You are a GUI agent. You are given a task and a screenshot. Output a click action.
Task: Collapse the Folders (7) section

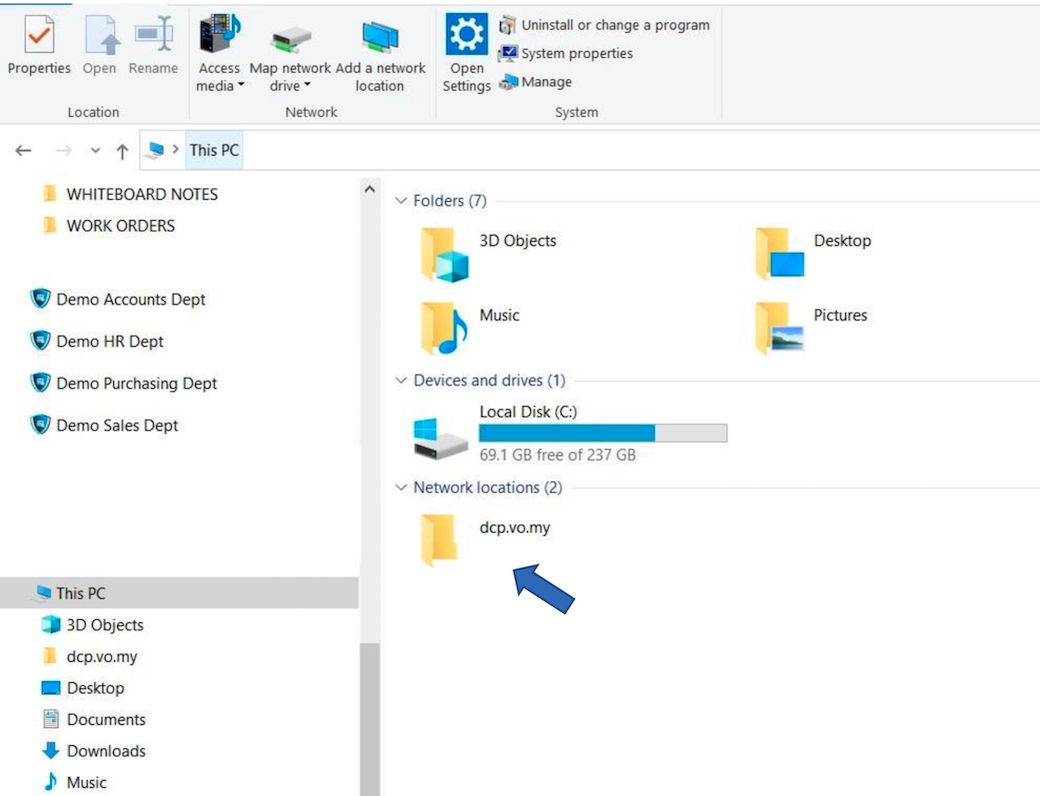402,201
